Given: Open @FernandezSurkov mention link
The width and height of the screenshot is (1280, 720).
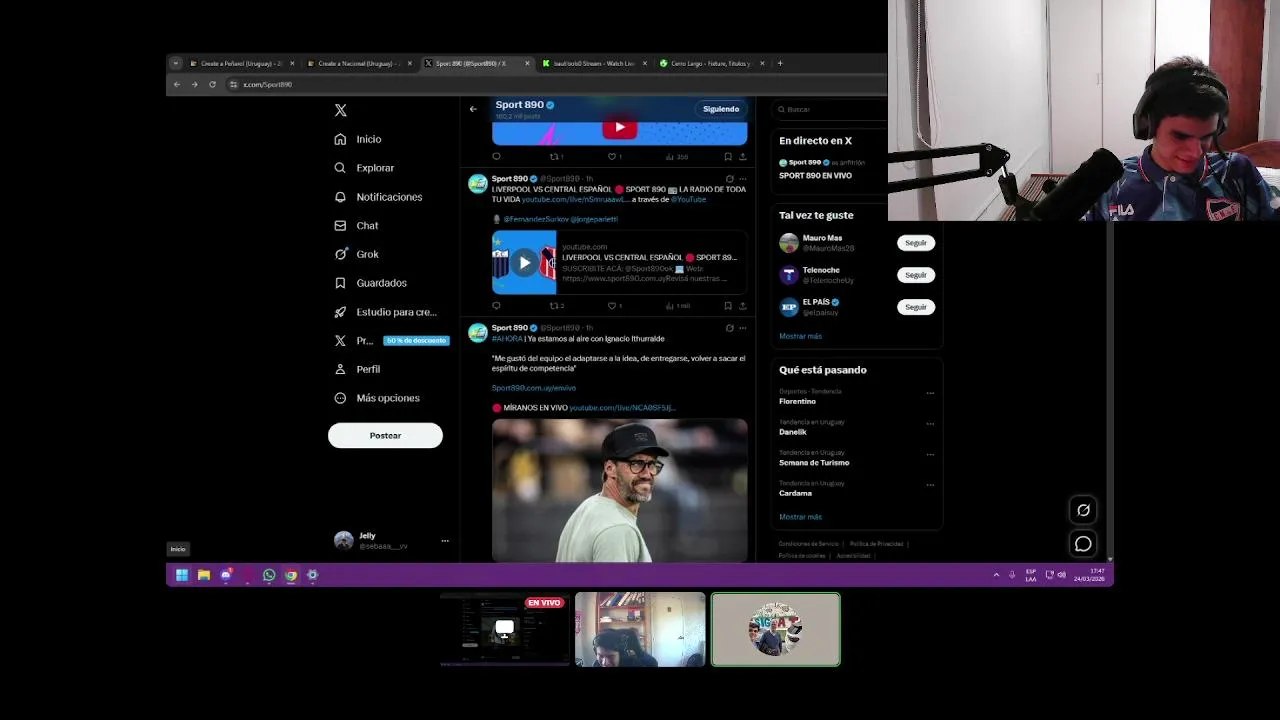Looking at the screenshot, I should (x=535, y=219).
